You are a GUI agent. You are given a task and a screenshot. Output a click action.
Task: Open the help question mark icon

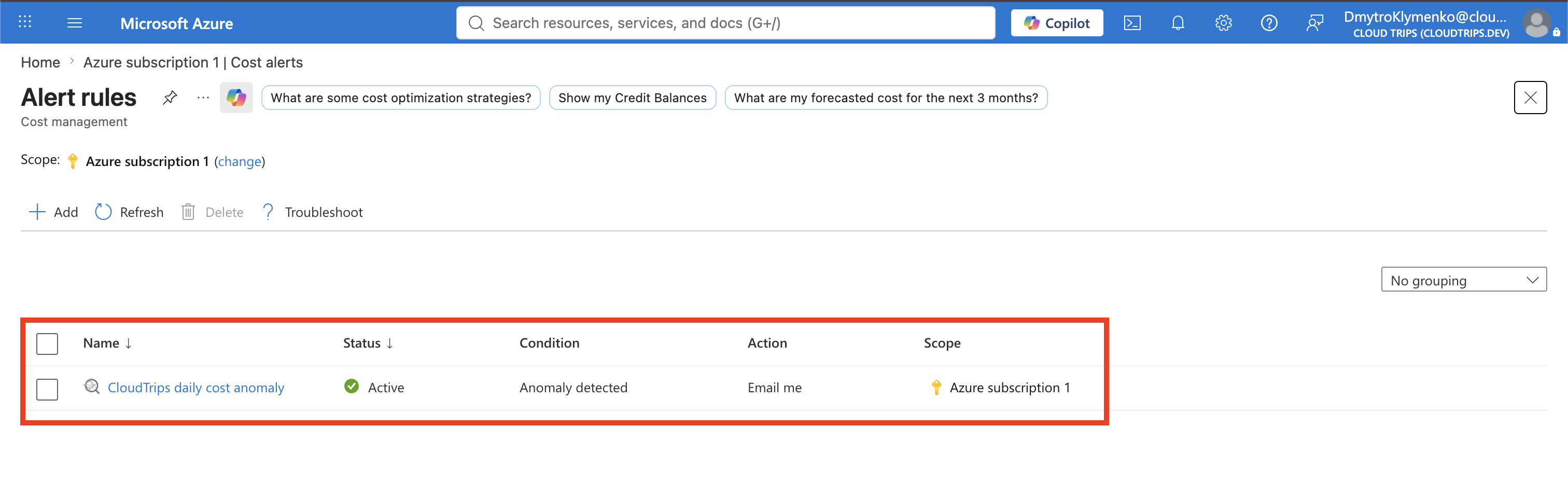pyautogui.click(x=1268, y=23)
